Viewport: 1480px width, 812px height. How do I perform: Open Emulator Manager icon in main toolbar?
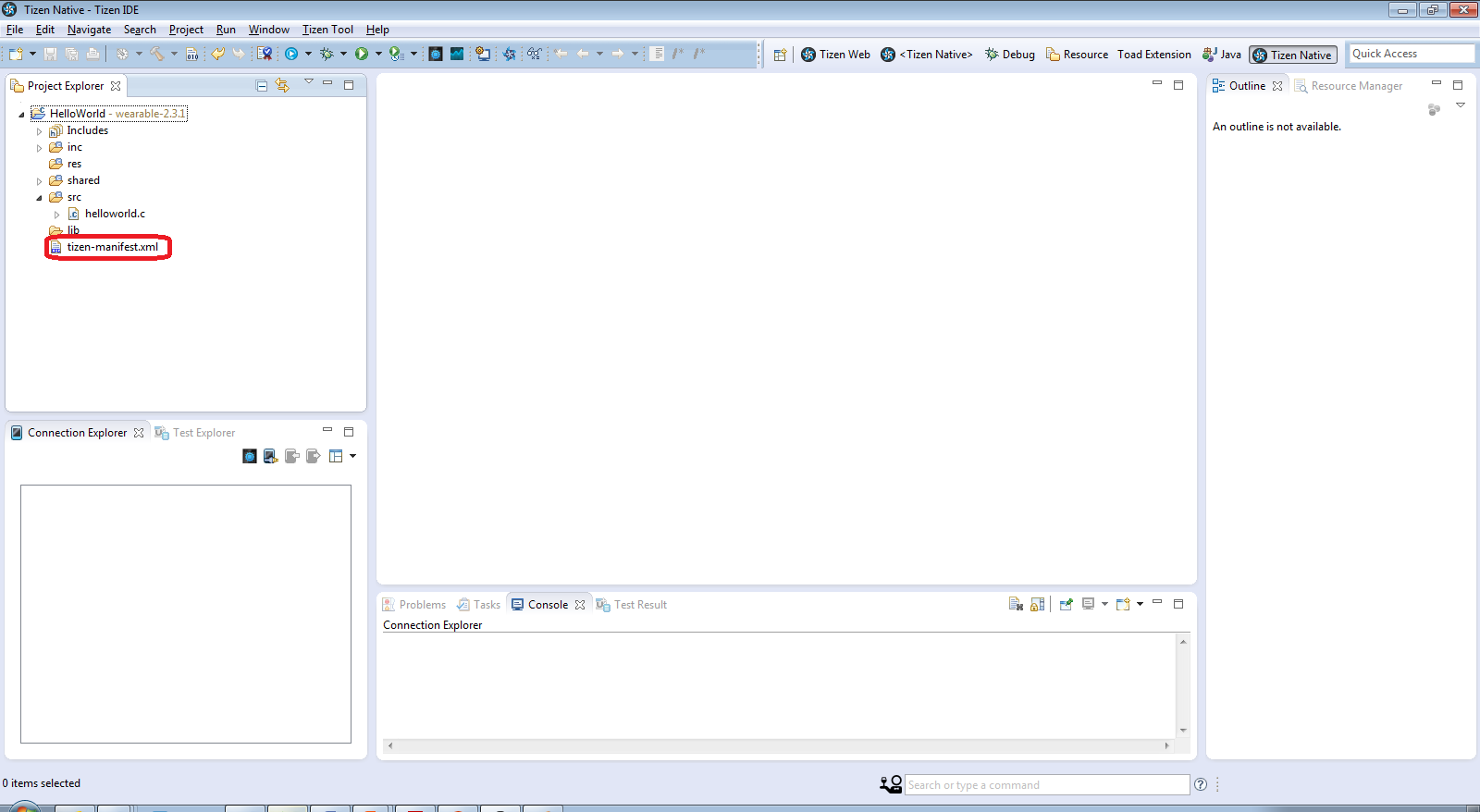[x=436, y=54]
